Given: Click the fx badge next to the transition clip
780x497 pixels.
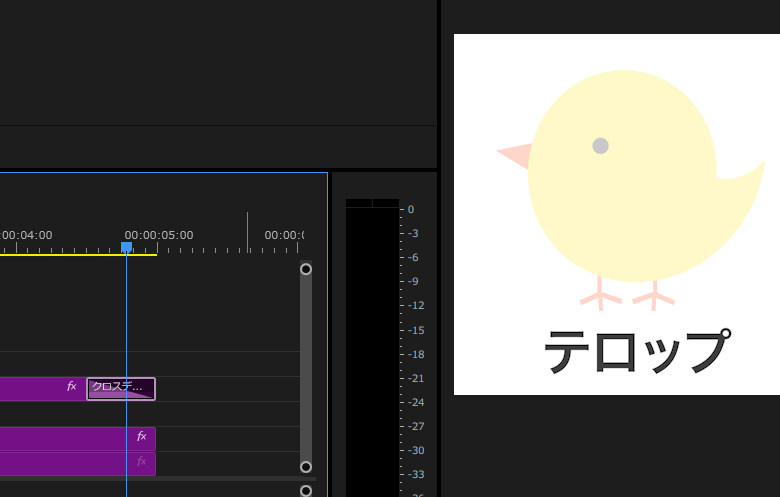Looking at the screenshot, I should (x=72, y=386).
